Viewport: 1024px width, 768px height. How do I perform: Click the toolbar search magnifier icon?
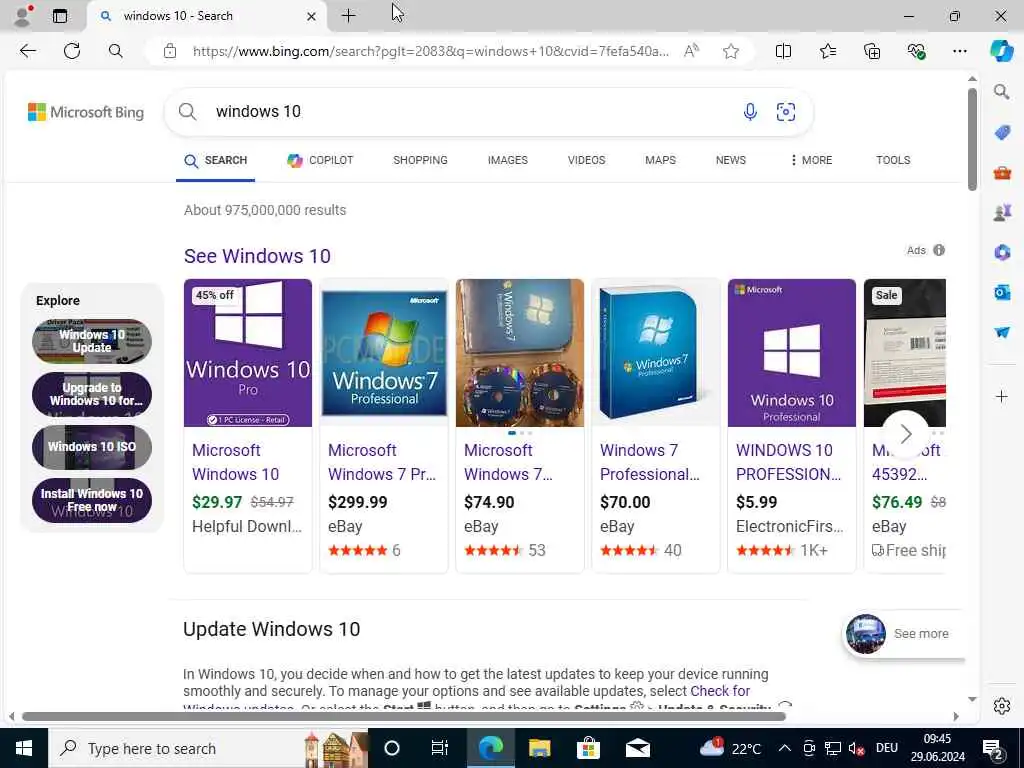click(x=116, y=51)
